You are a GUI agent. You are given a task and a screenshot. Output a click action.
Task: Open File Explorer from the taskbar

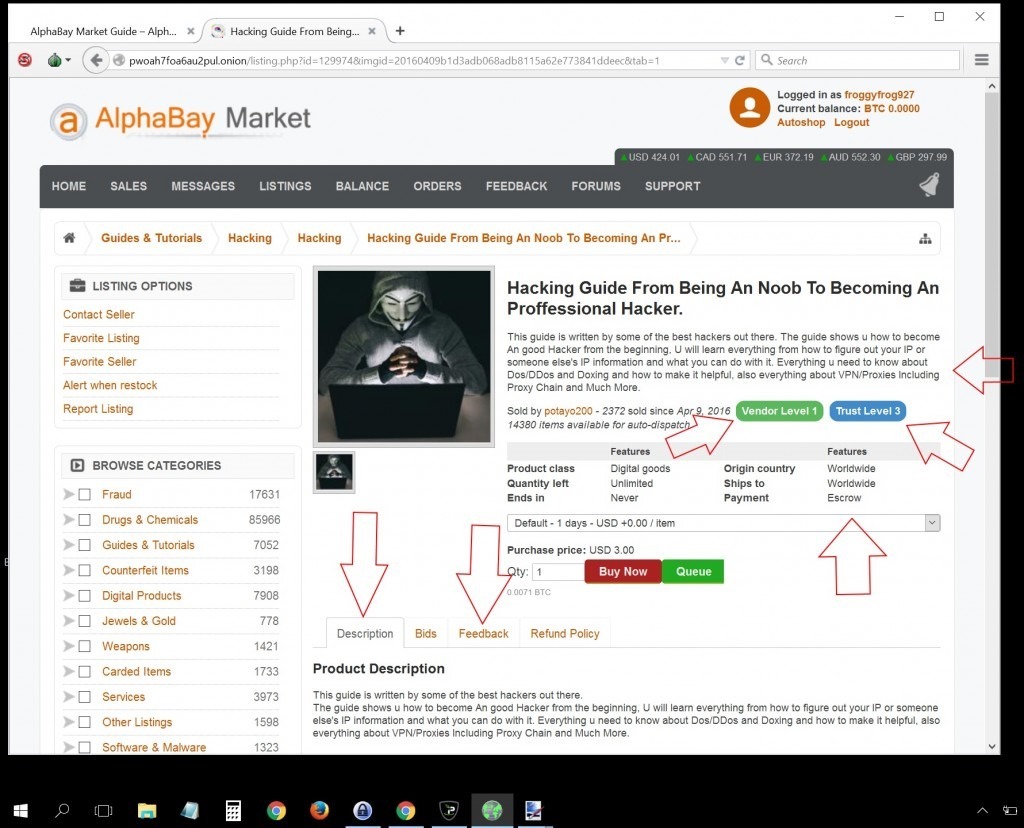pyautogui.click(x=147, y=811)
